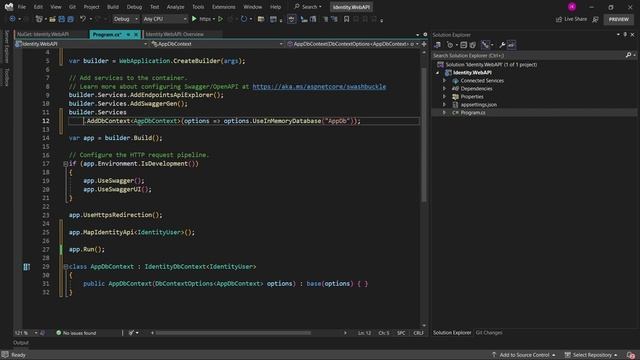Click the folder browse icon after Hot Reload
The height and width of the screenshot is (360, 640).
(x=261, y=19)
